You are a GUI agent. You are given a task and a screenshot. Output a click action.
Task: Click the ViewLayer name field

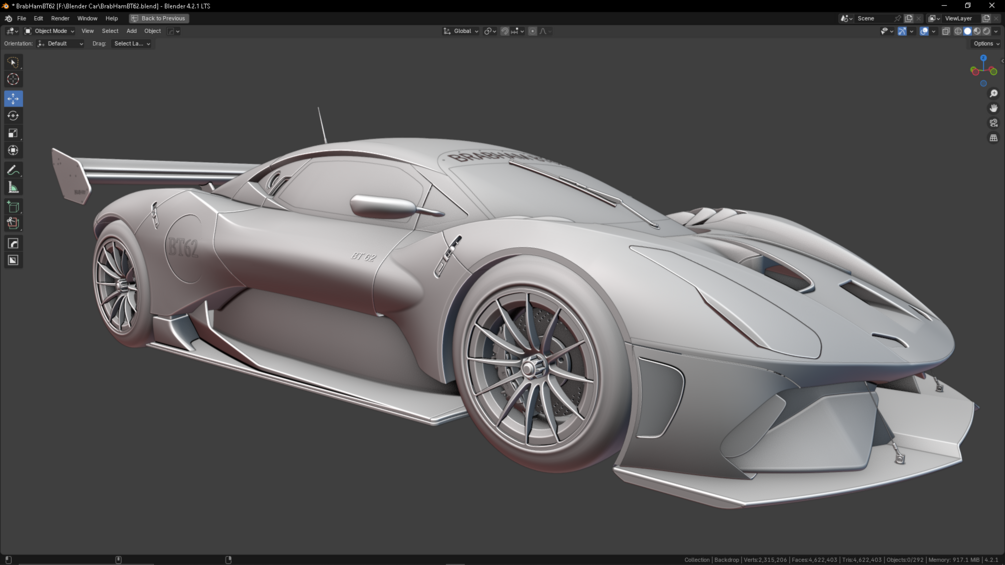tap(961, 19)
